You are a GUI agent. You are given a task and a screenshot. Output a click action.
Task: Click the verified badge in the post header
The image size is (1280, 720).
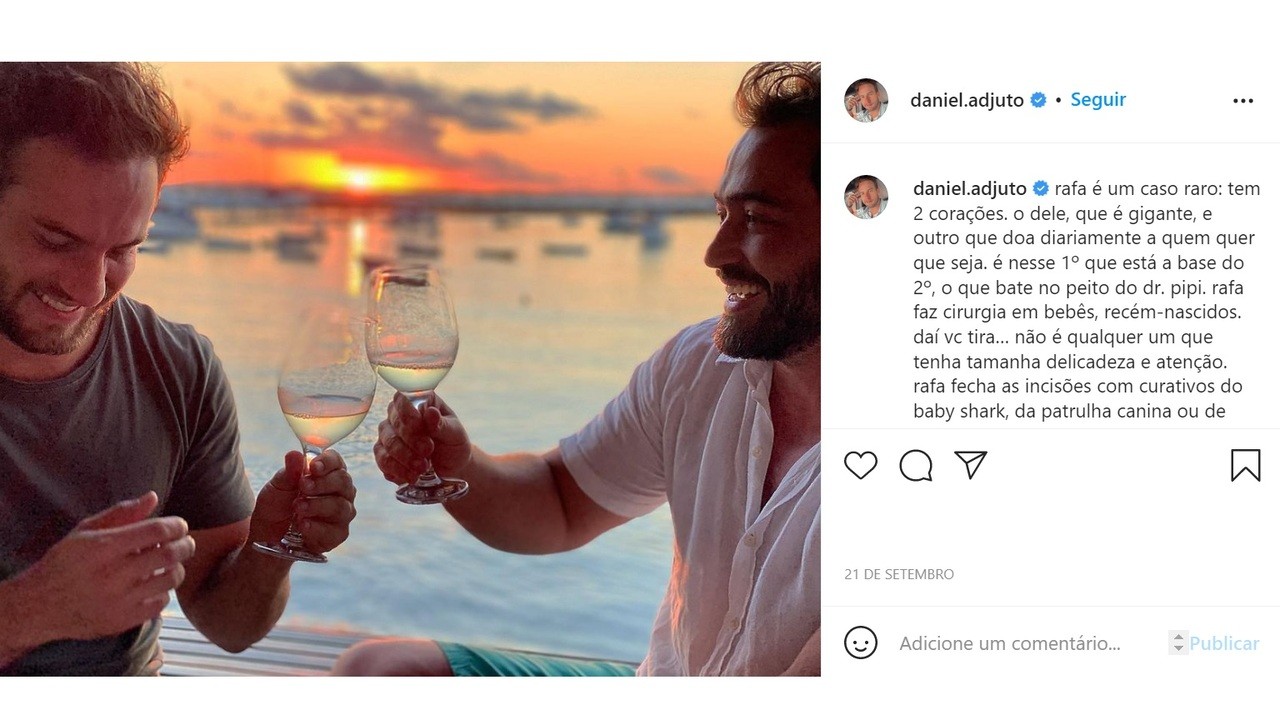pos(1039,100)
